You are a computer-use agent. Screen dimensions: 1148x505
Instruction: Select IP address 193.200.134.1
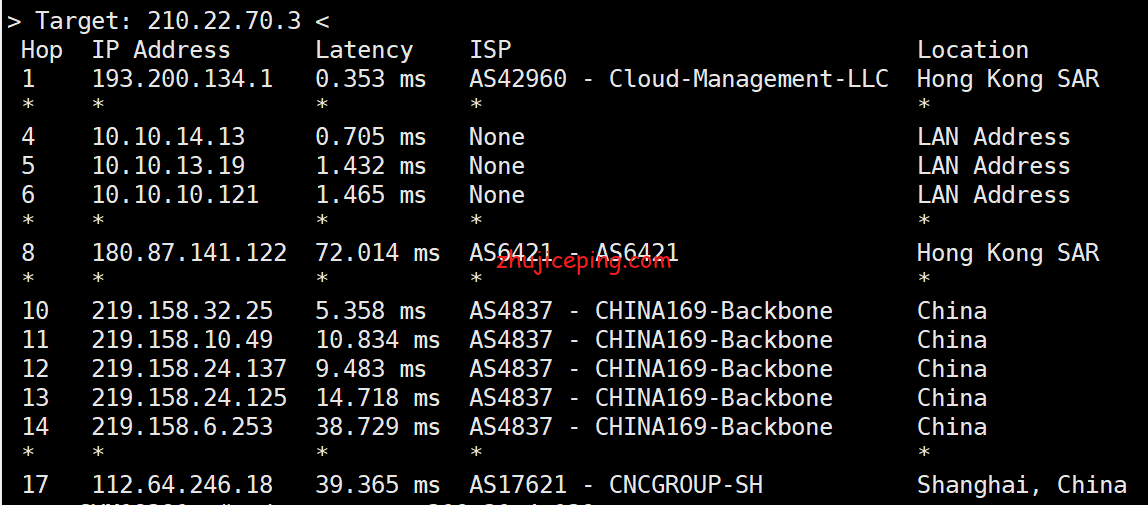(182, 78)
